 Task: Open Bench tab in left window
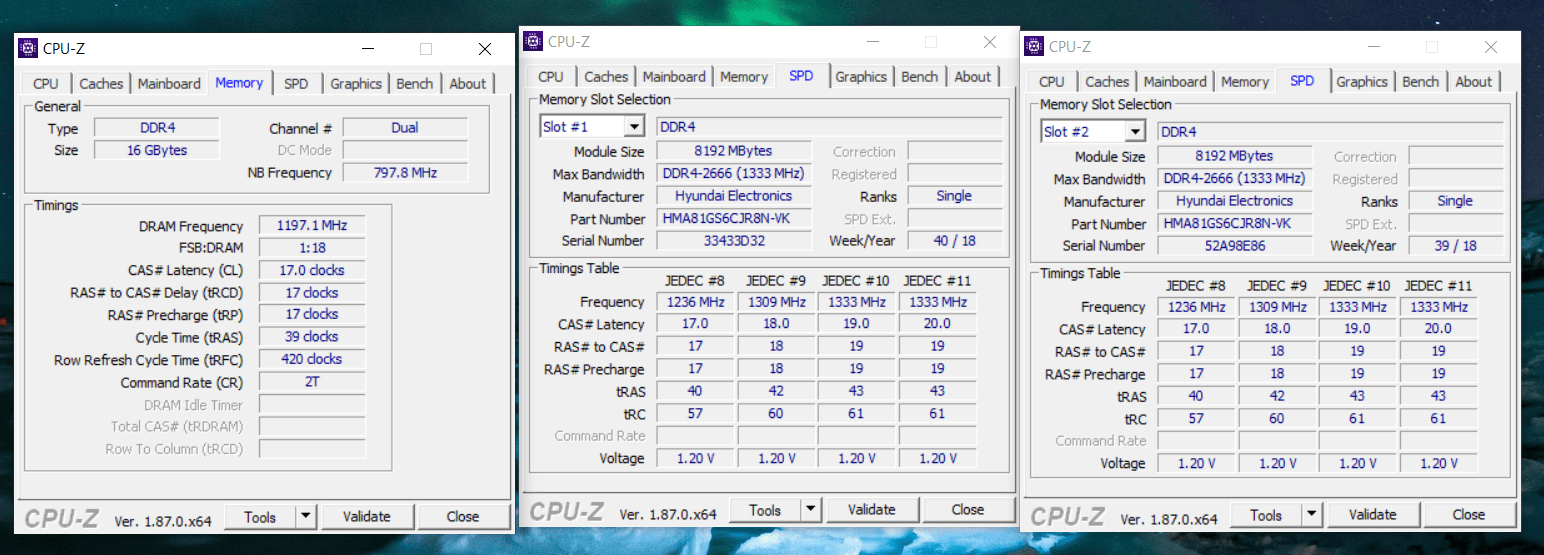415,84
